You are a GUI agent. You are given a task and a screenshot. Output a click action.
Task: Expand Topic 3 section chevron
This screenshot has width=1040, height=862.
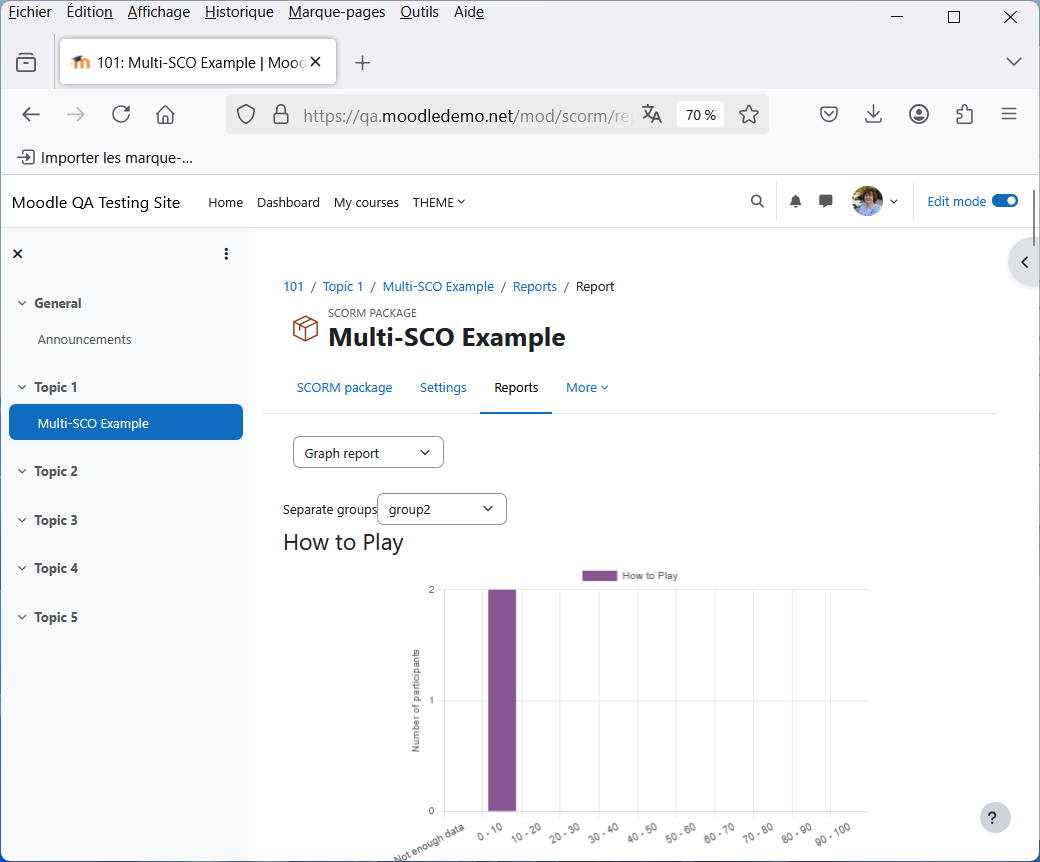(22, 520)
